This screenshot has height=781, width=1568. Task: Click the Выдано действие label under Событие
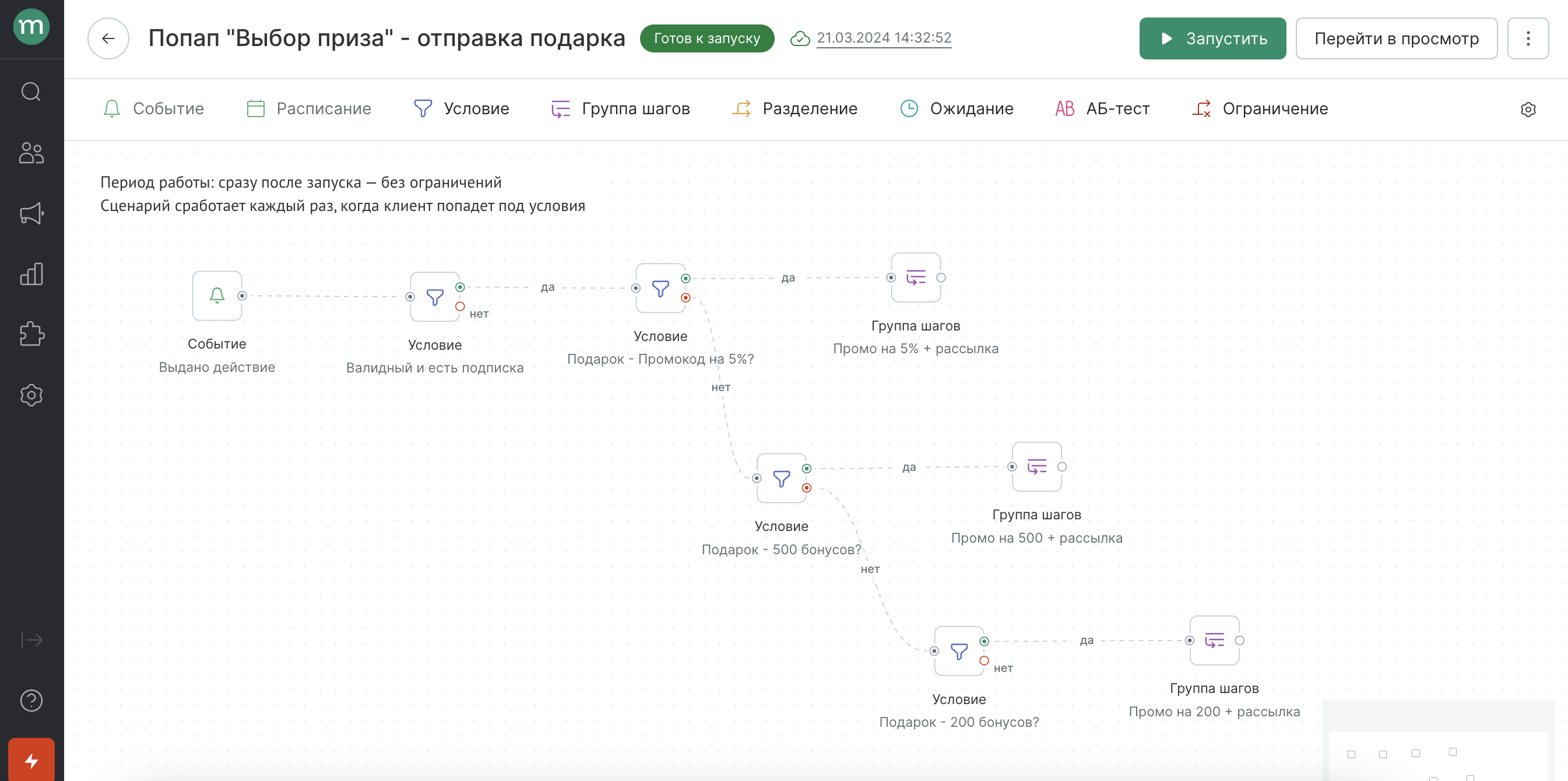[217, 367]
